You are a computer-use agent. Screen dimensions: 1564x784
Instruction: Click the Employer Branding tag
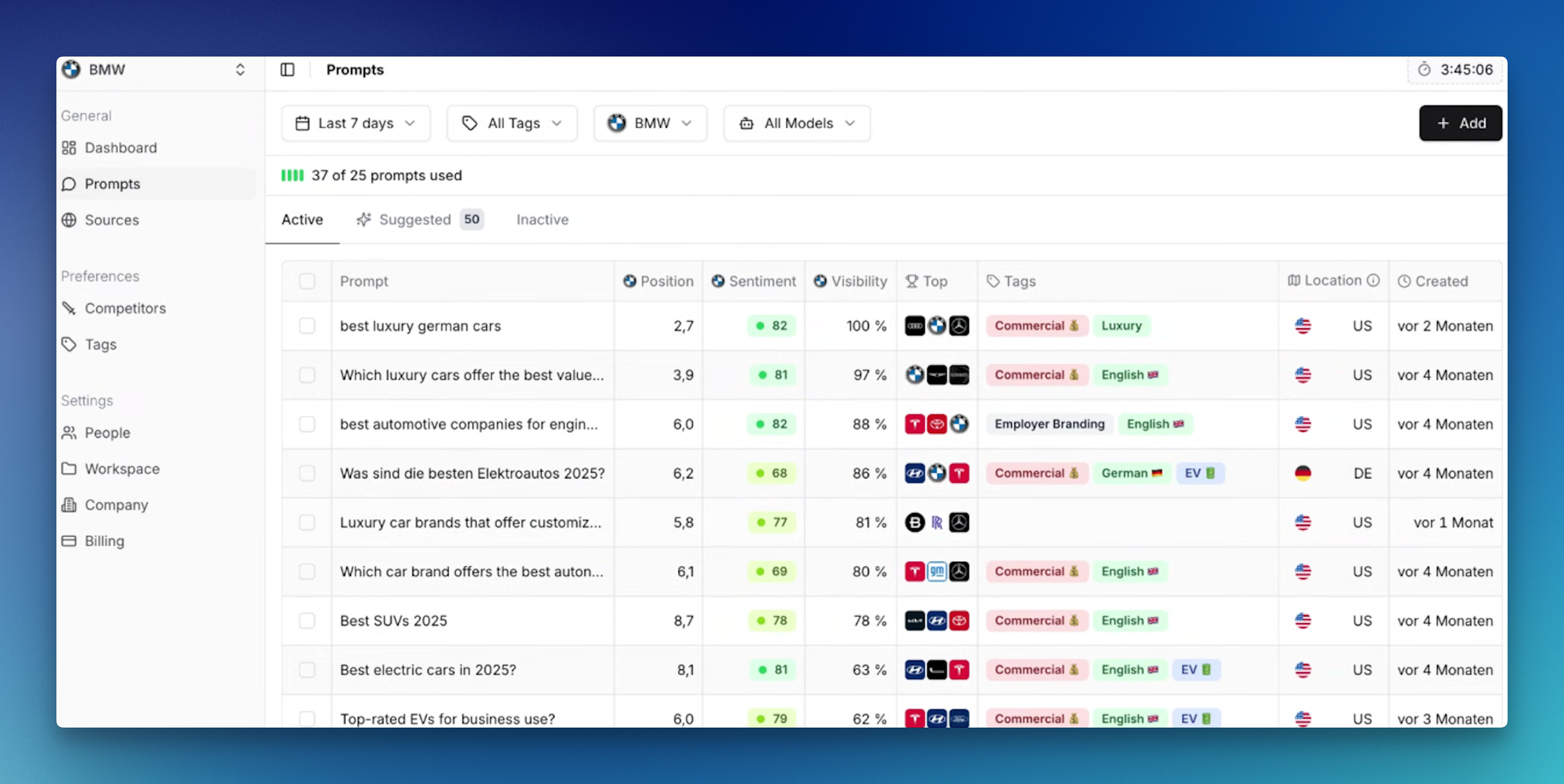[1049, 424]
